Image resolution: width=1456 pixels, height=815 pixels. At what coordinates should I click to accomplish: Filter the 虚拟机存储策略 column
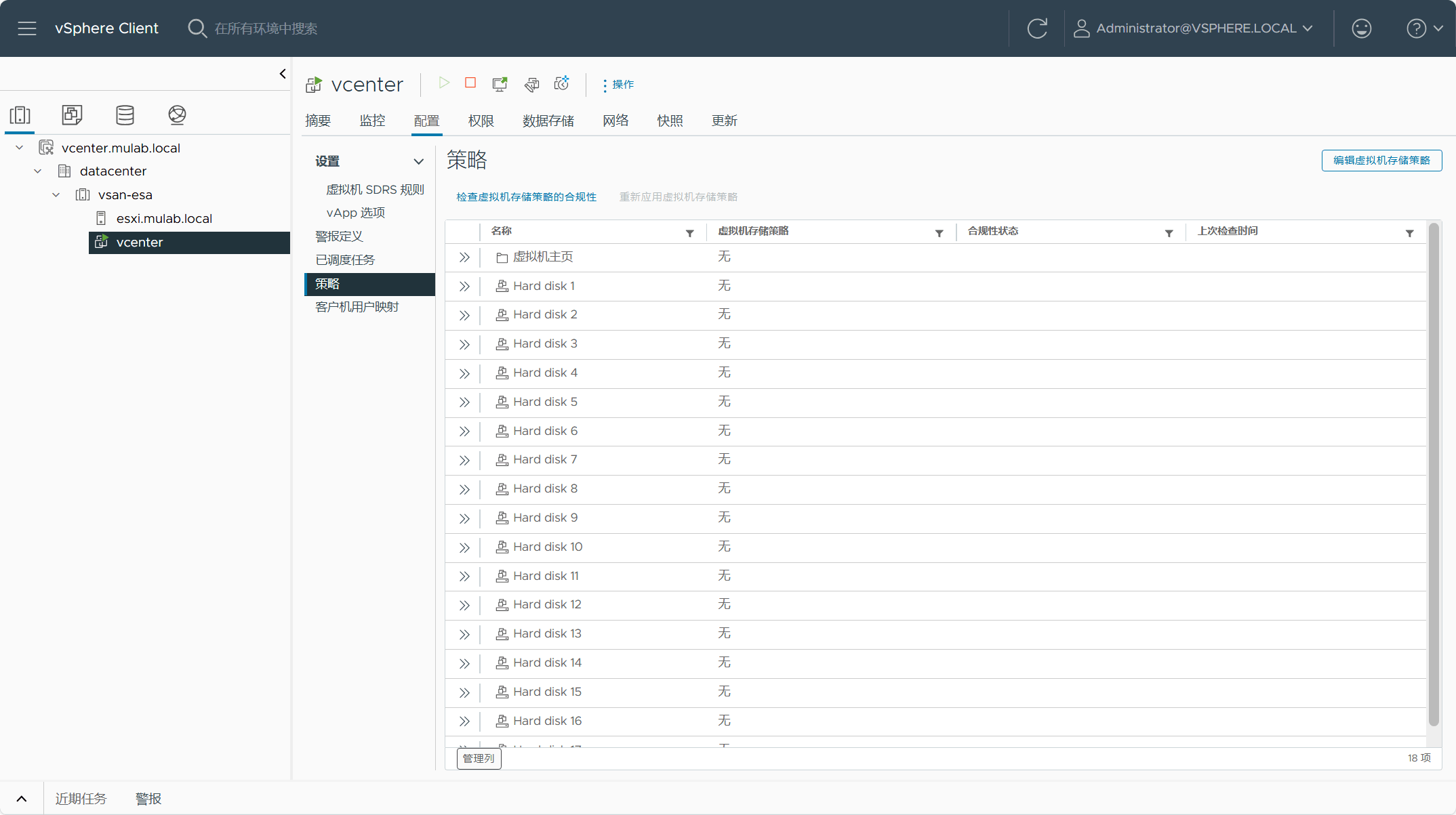[x=939, y=233]
